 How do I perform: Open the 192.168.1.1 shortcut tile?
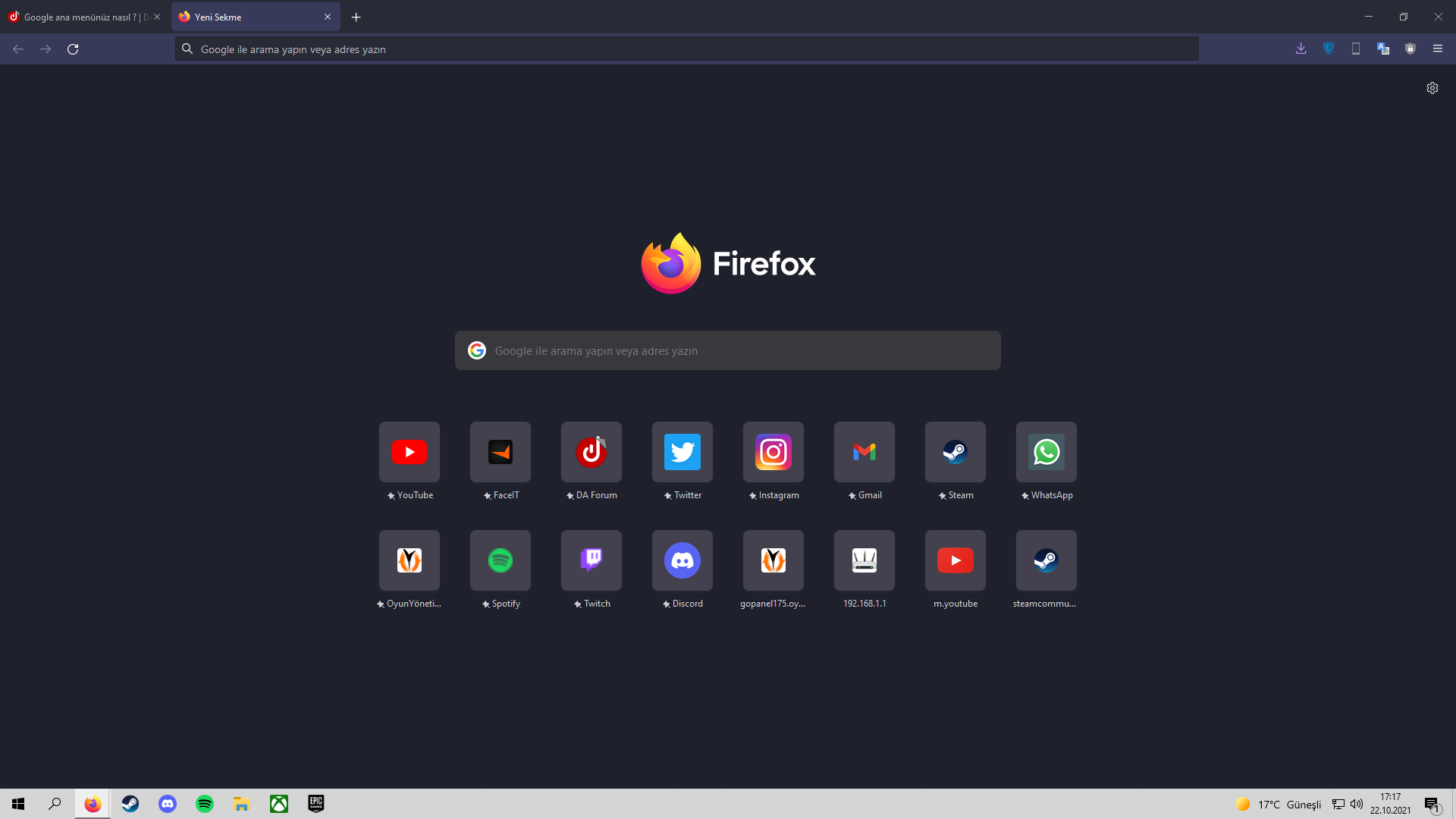(864, 560)
